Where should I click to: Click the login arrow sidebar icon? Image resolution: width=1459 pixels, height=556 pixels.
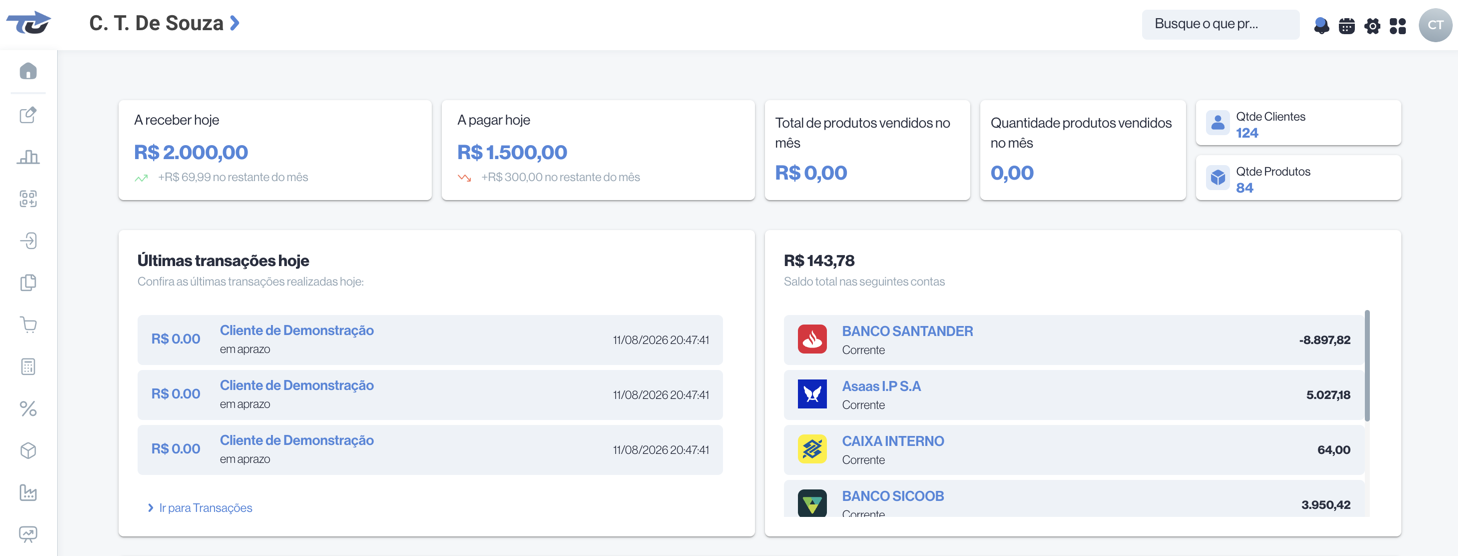(28, 241)
